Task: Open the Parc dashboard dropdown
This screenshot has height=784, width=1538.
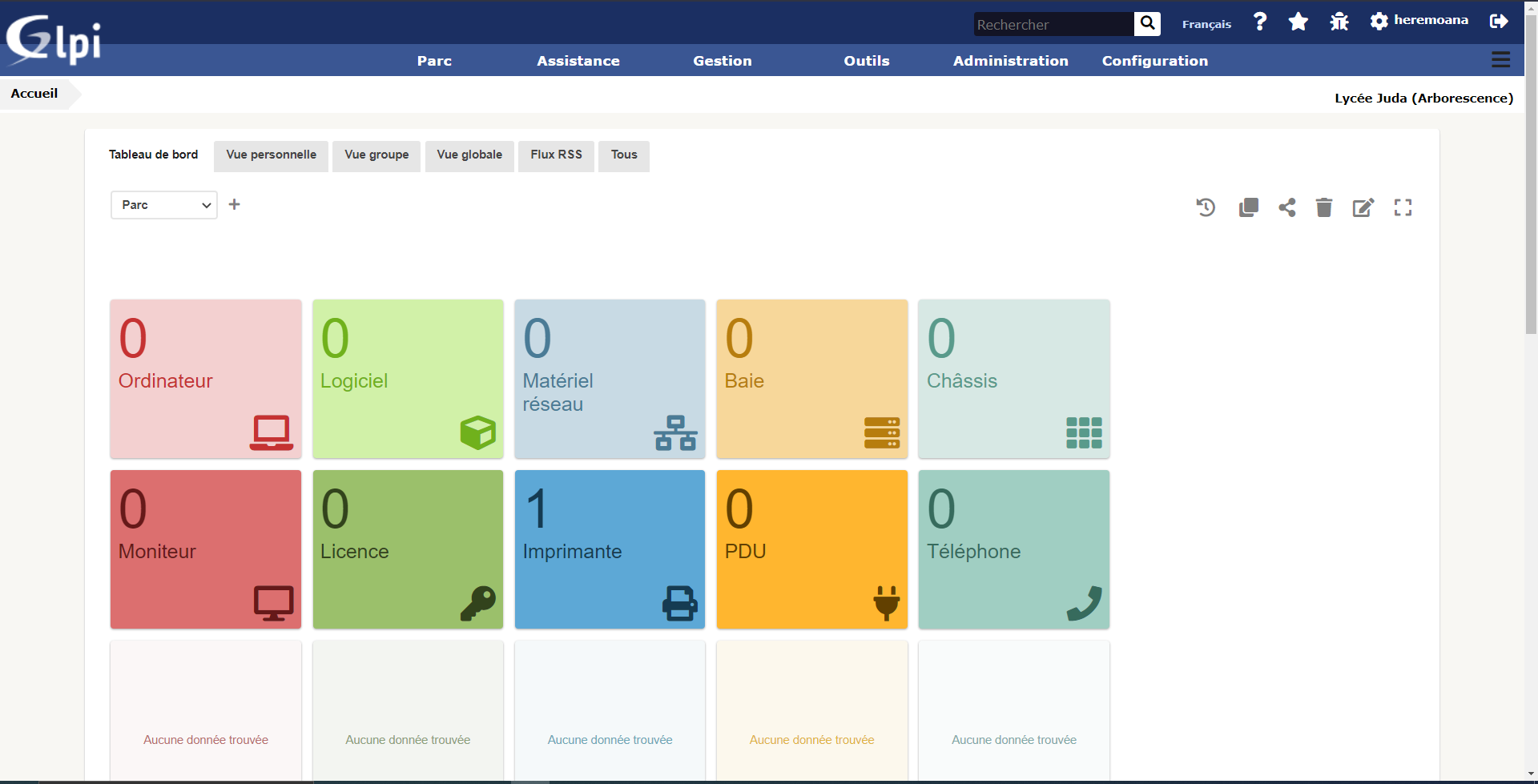Action: pos(164,205)
